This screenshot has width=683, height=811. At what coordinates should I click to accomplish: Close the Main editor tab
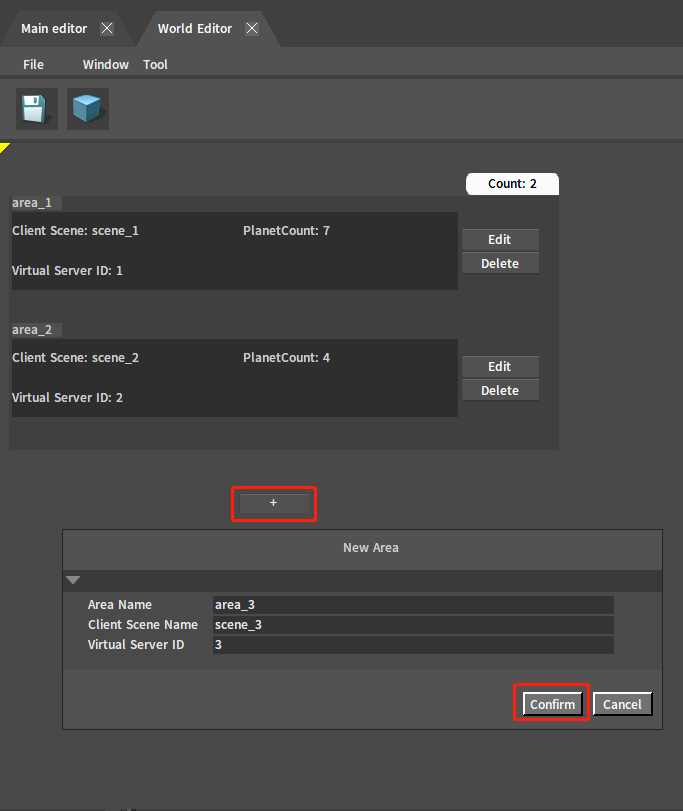[x=107, y=29]
